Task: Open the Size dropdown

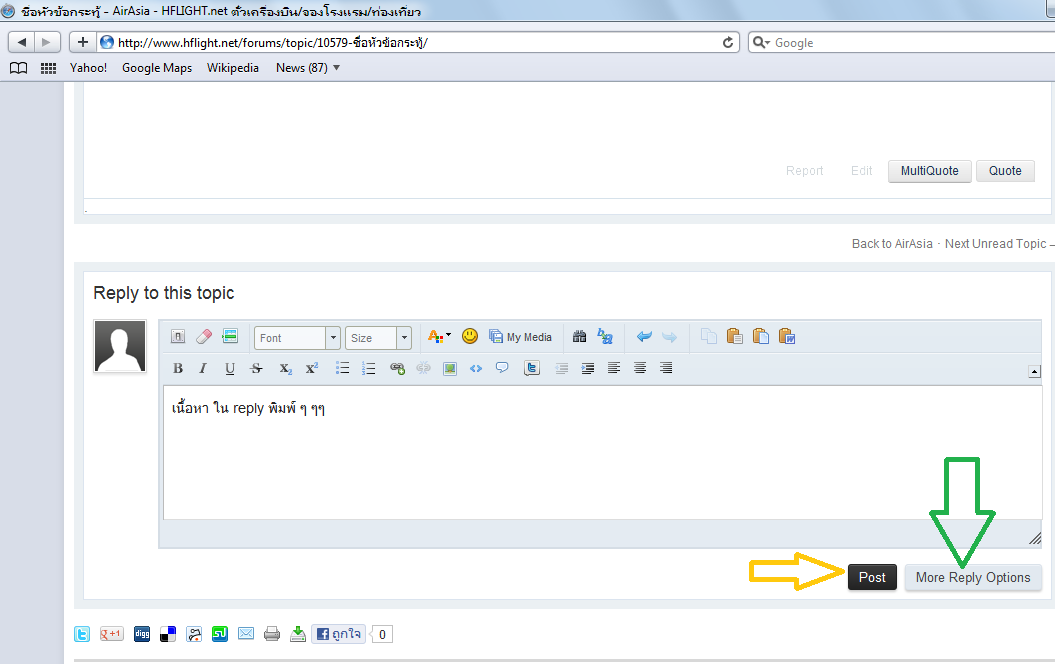Action: (378, 338)
